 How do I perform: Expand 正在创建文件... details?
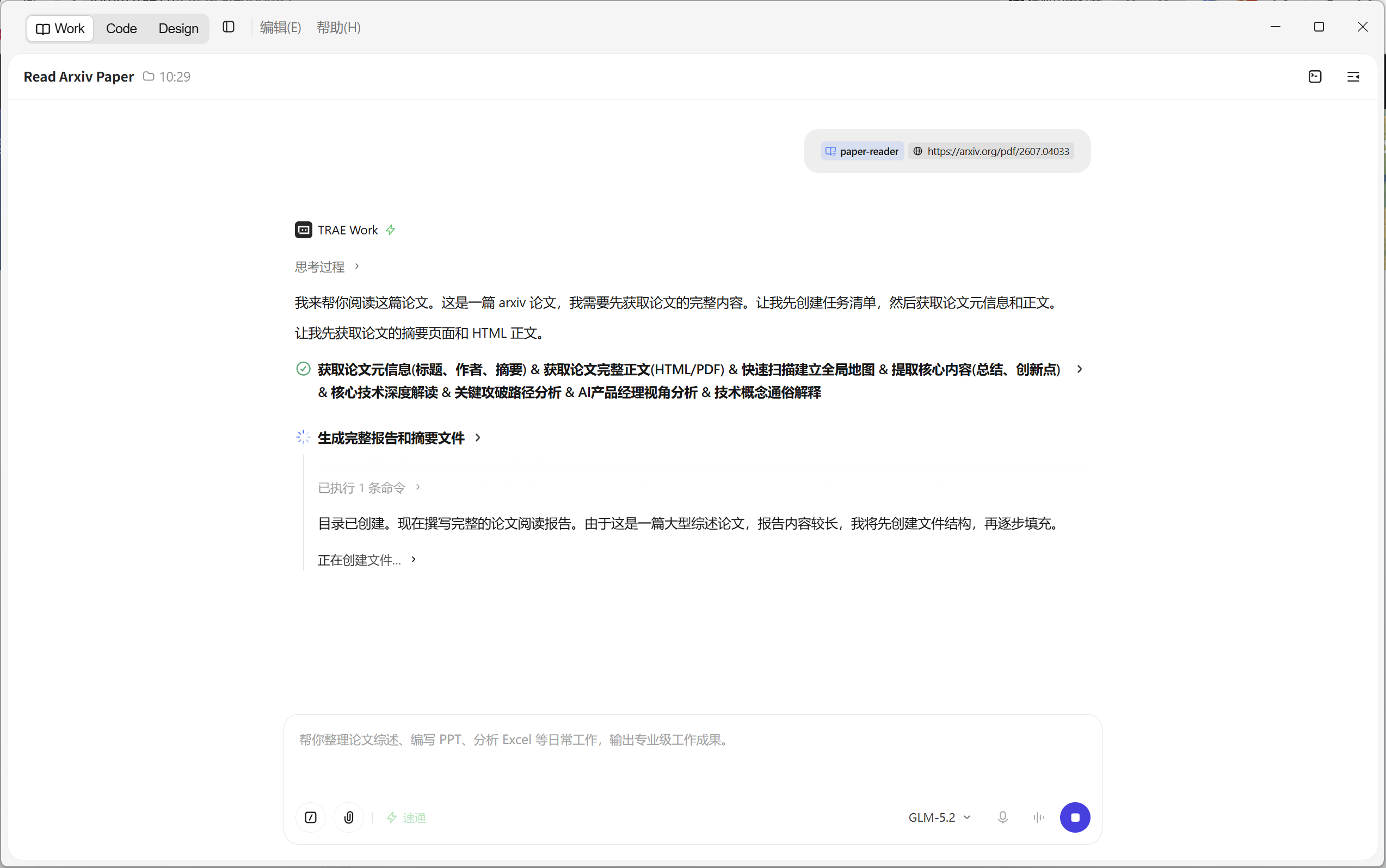[367, 560]
